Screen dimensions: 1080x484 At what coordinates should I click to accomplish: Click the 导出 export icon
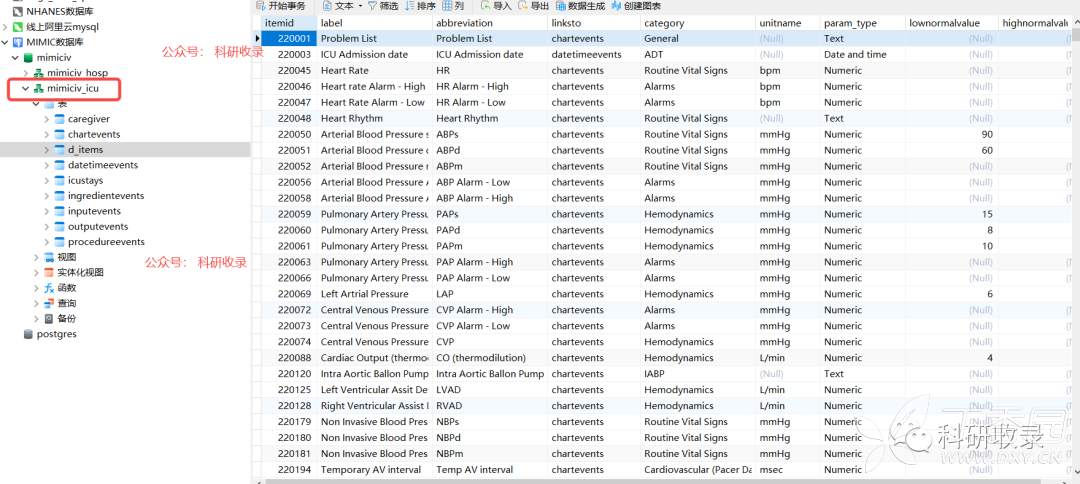522,6
